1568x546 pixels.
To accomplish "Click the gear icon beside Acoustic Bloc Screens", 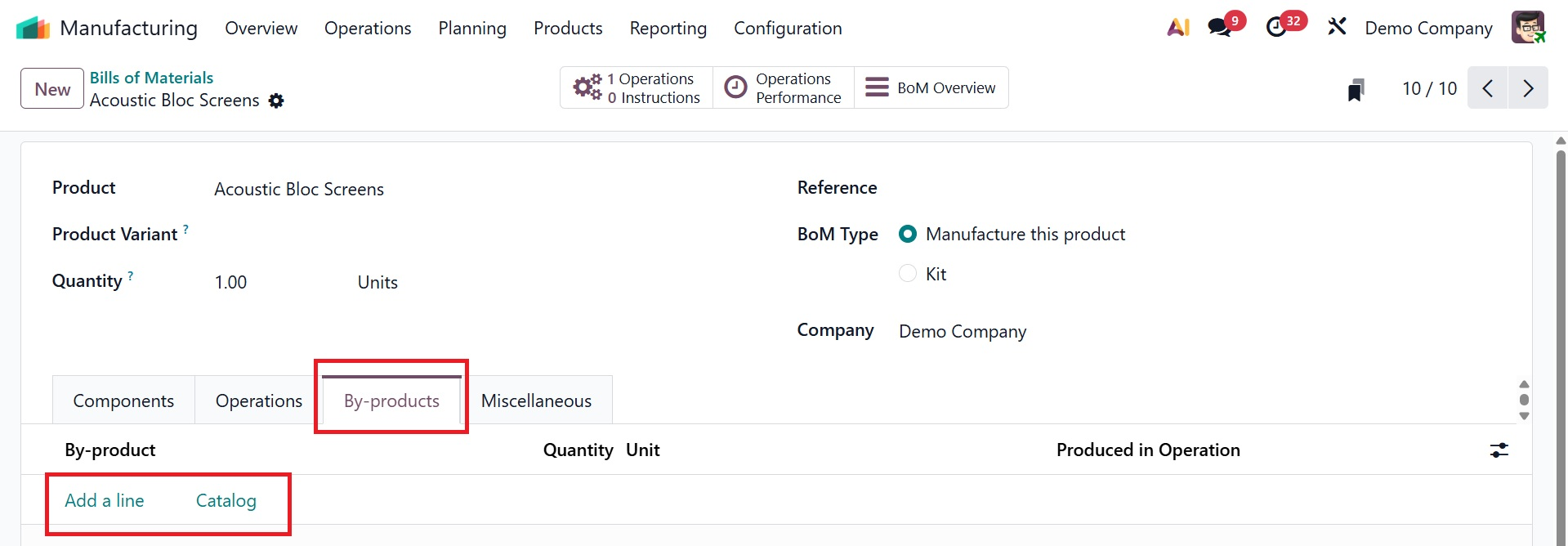I will click(x=276, y=101).
